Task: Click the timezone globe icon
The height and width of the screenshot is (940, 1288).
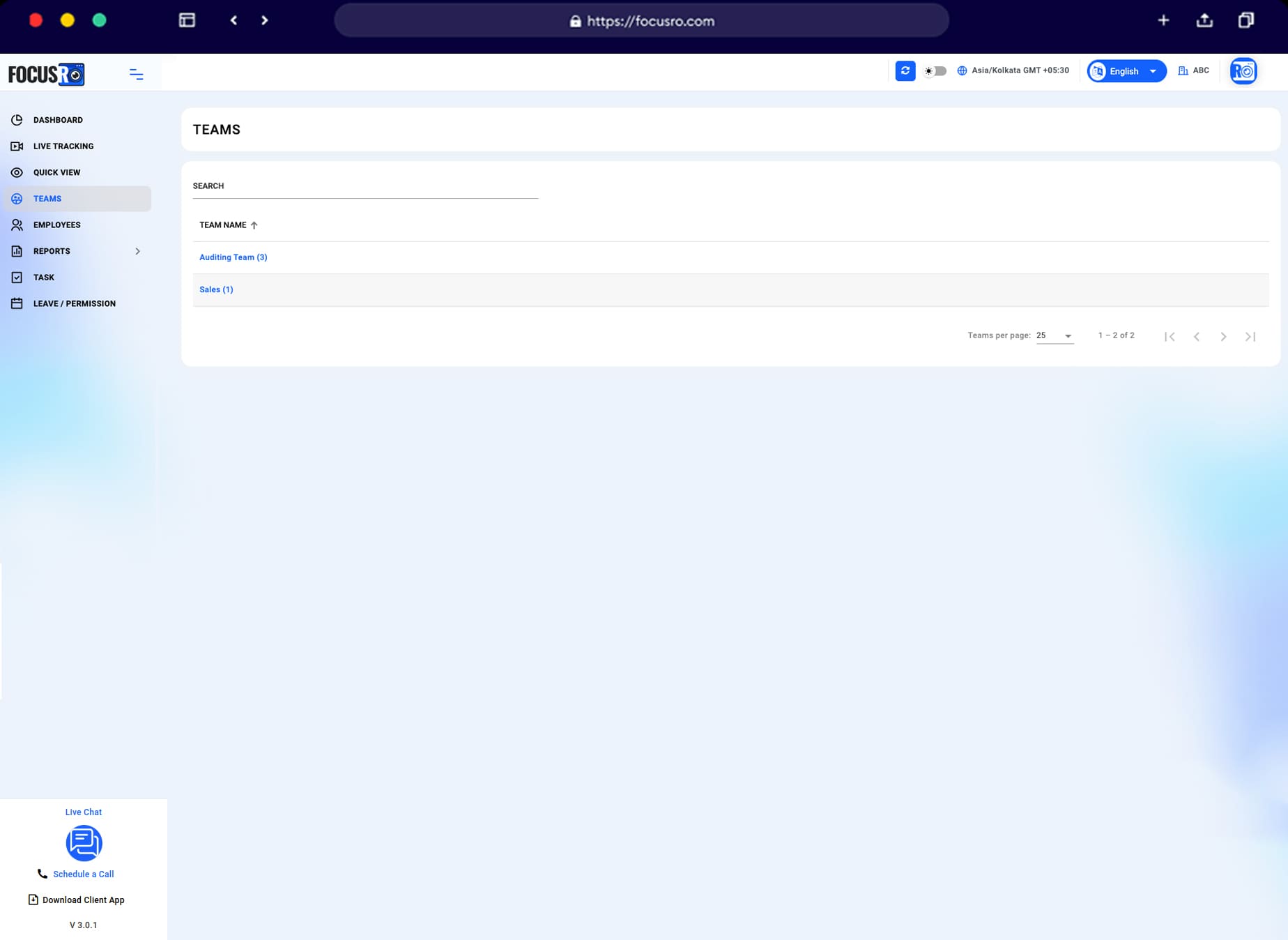Action: 960,70
